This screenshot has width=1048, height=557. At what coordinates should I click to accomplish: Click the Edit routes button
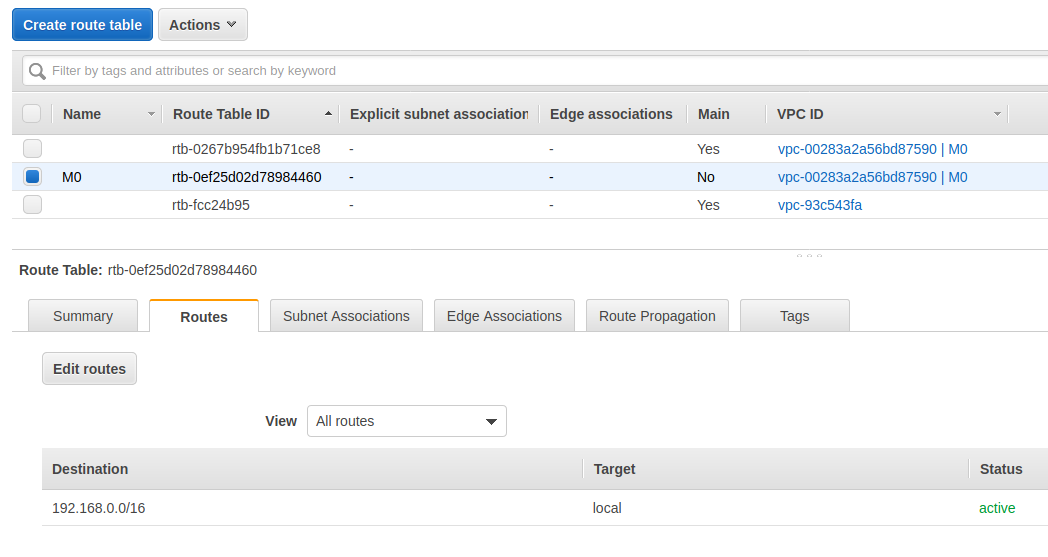[89, 369]
